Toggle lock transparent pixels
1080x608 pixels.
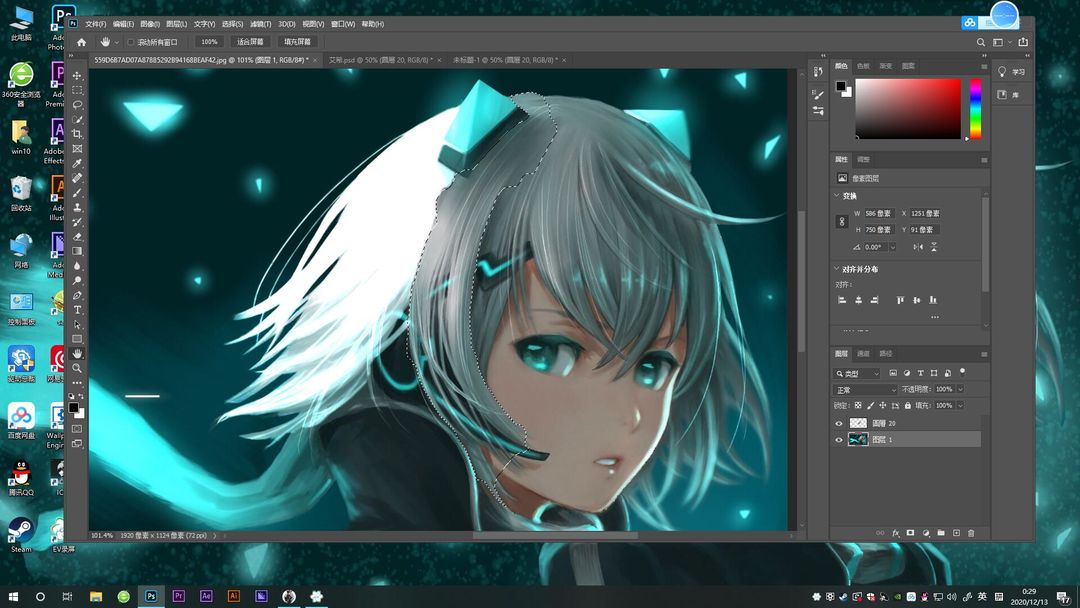tap(858, 406)
